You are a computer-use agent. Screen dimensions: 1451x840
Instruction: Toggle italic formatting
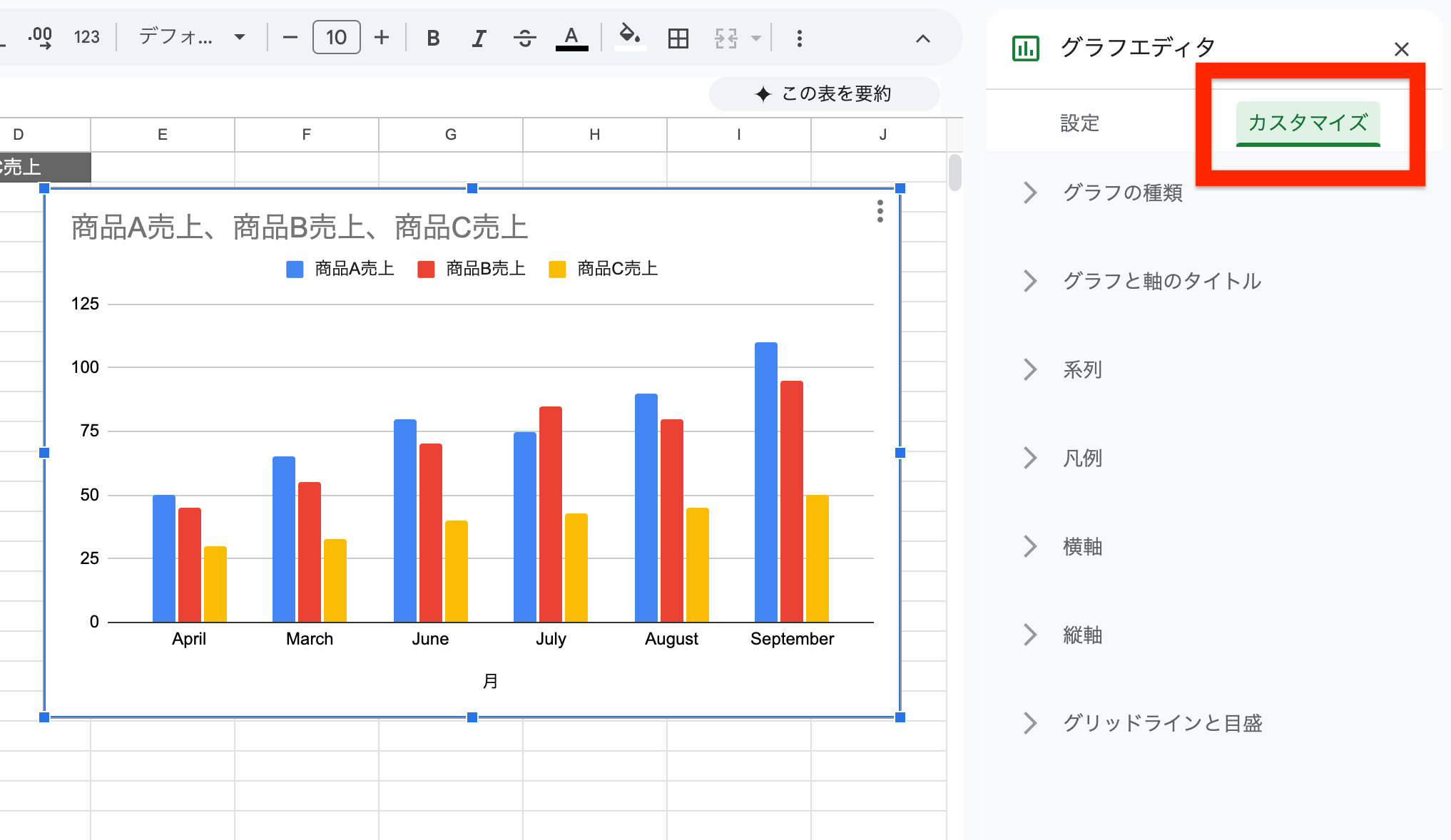(x=478, y=37)
